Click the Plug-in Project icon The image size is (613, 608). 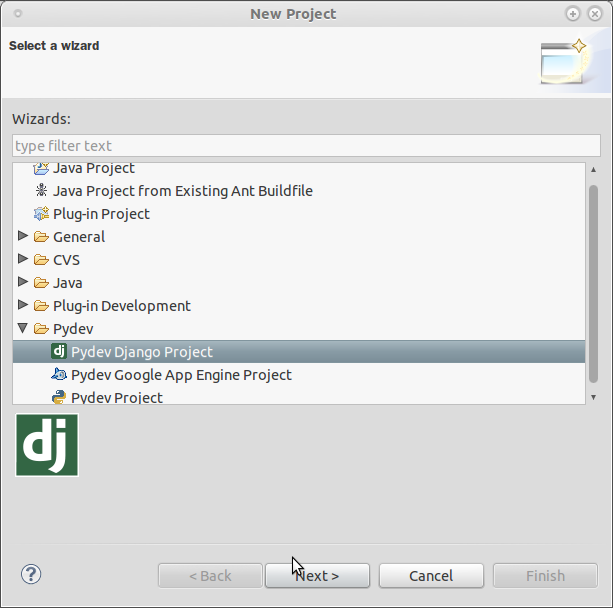tap(41, 213)
